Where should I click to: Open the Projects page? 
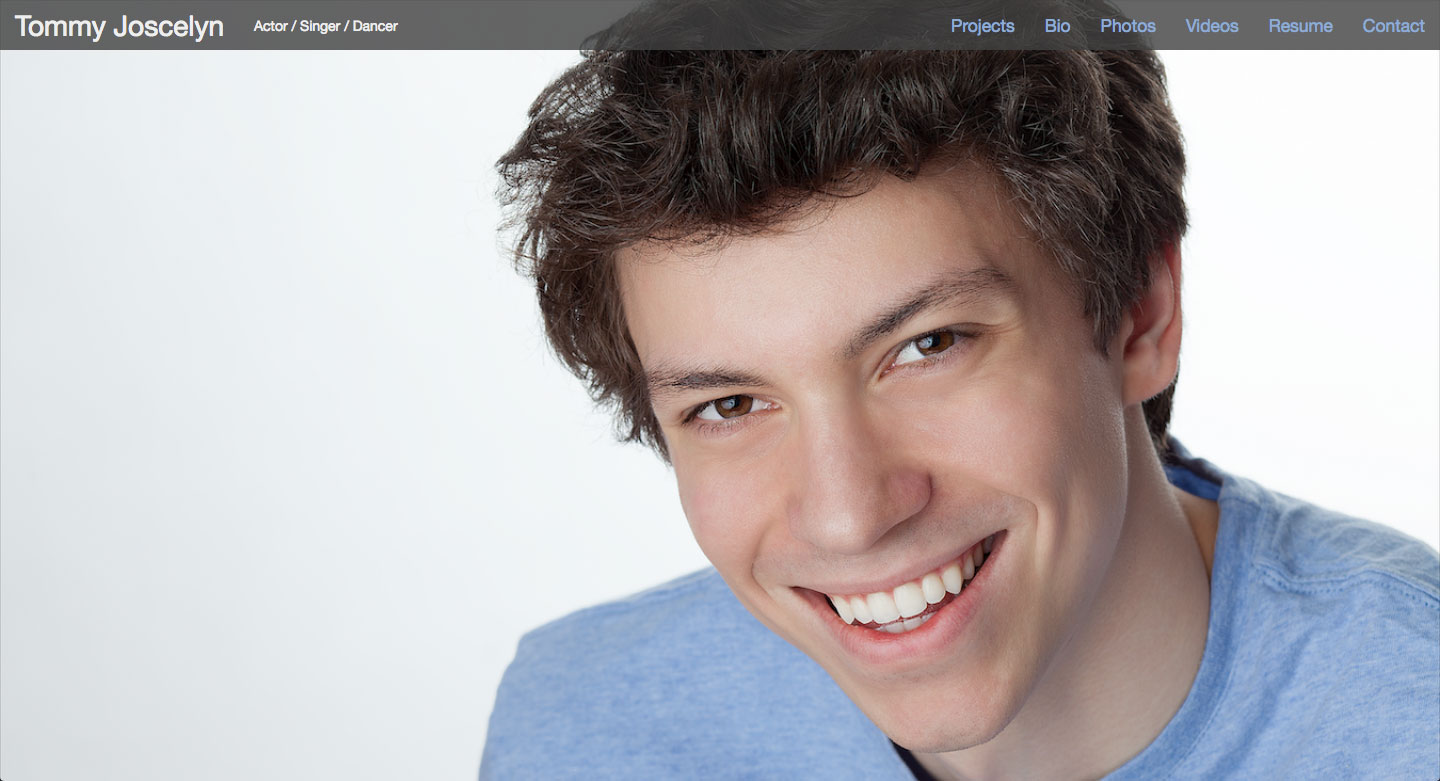click(982, 26)
